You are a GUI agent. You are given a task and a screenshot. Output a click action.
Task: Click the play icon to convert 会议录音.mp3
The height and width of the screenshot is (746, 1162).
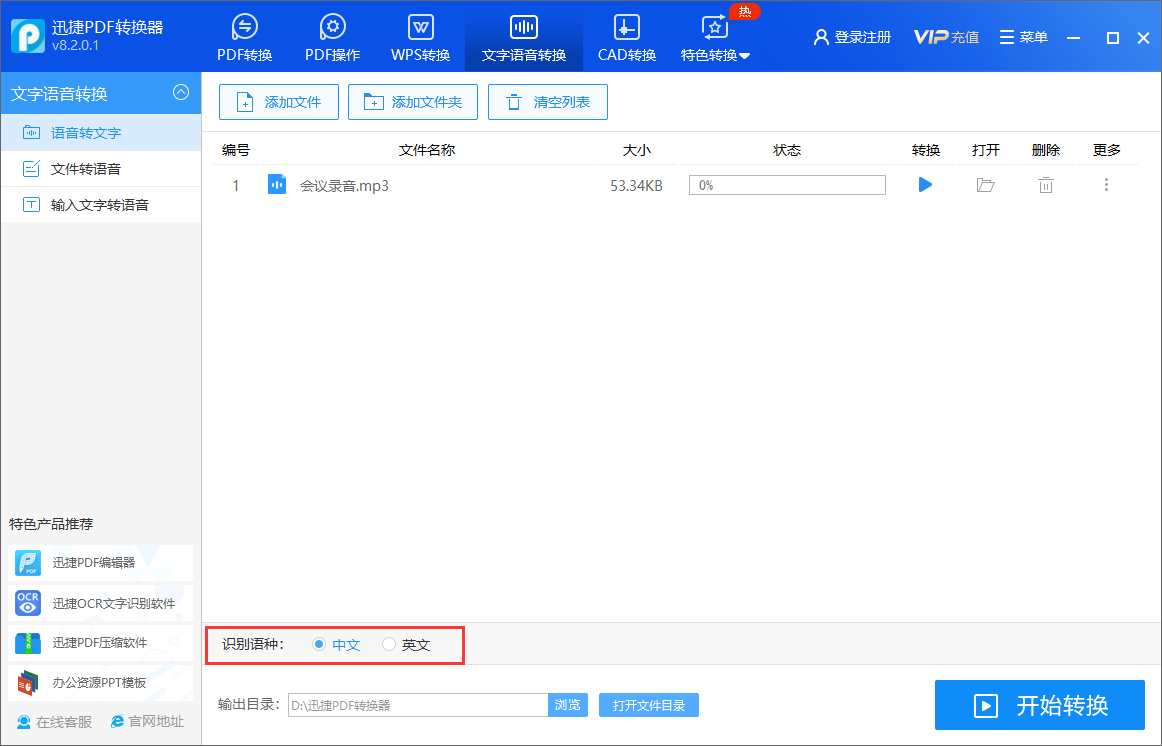coord(925,185)
